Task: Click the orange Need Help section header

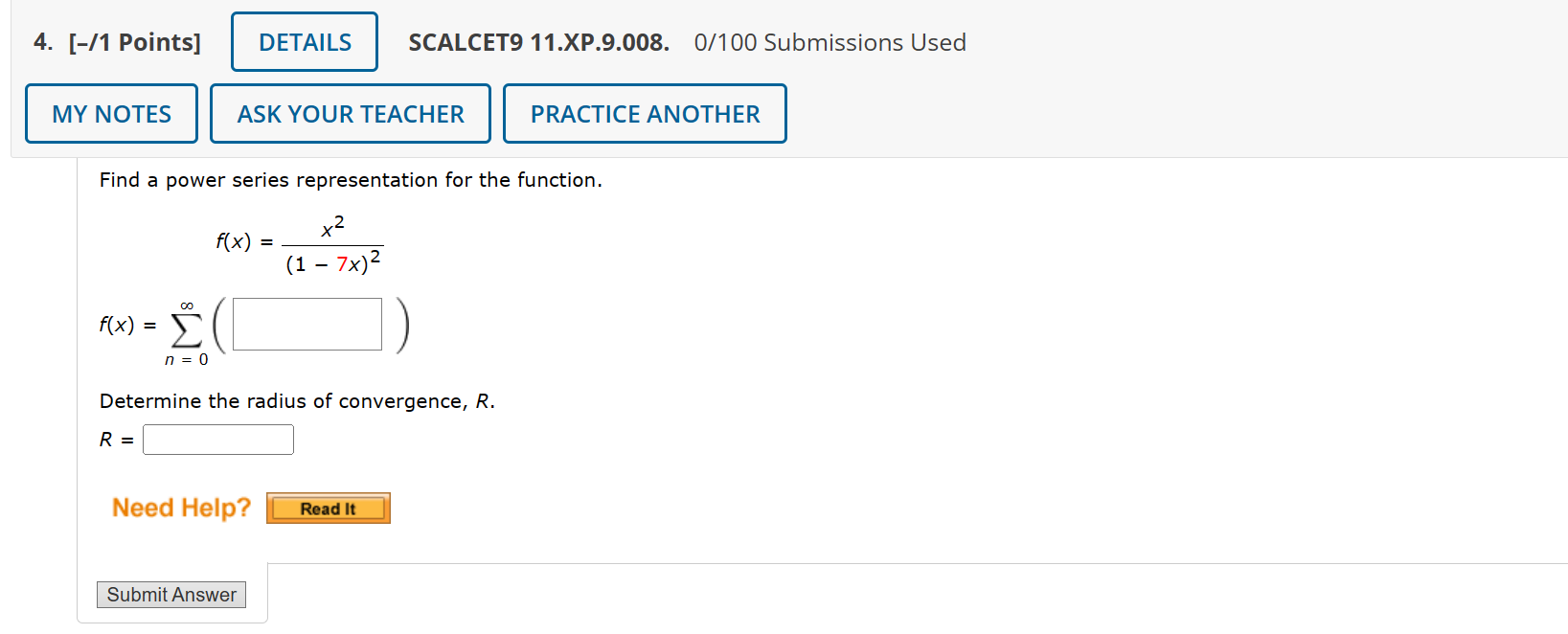Action: tap(181, 508)
